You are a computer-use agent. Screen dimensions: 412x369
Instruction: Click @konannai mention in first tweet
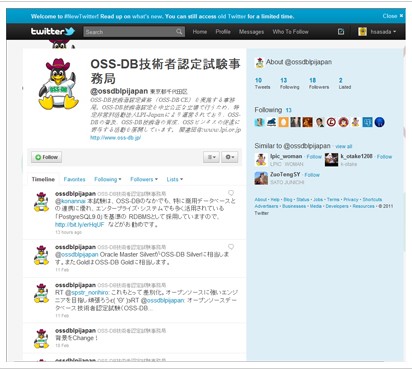click(x=70, y=201)
